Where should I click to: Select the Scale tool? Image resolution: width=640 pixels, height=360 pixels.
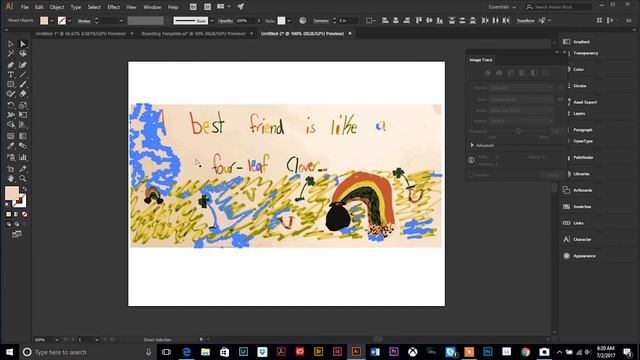pyautogui.click(x=23, y=105)
